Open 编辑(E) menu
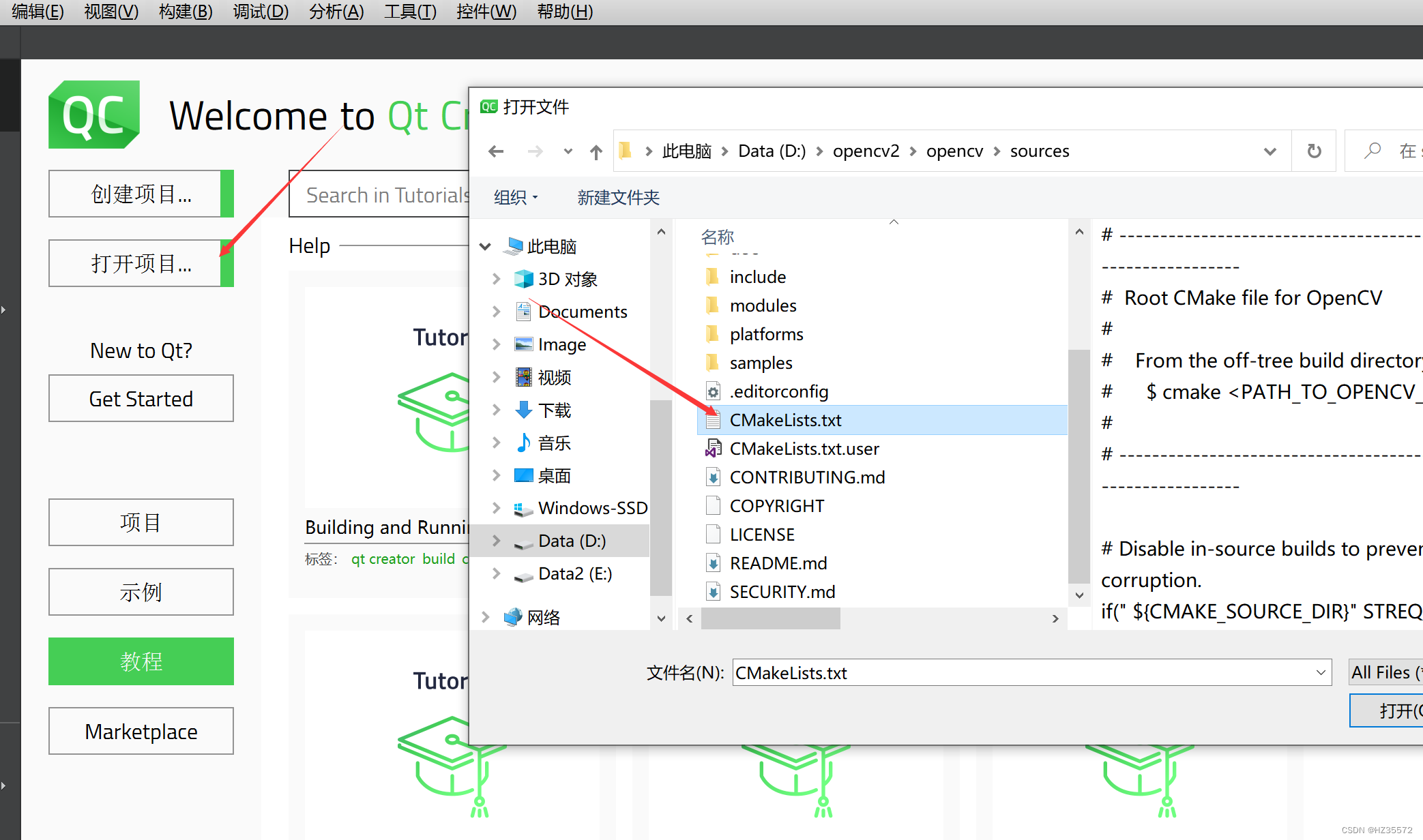 pos(38,12)
